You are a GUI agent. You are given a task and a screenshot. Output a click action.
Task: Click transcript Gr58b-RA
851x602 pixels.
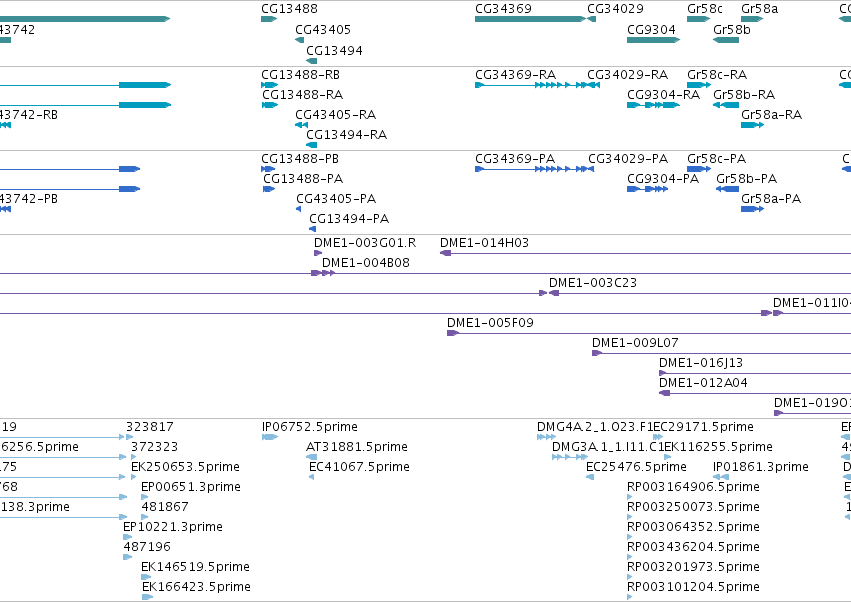click(x=744, y=95)
